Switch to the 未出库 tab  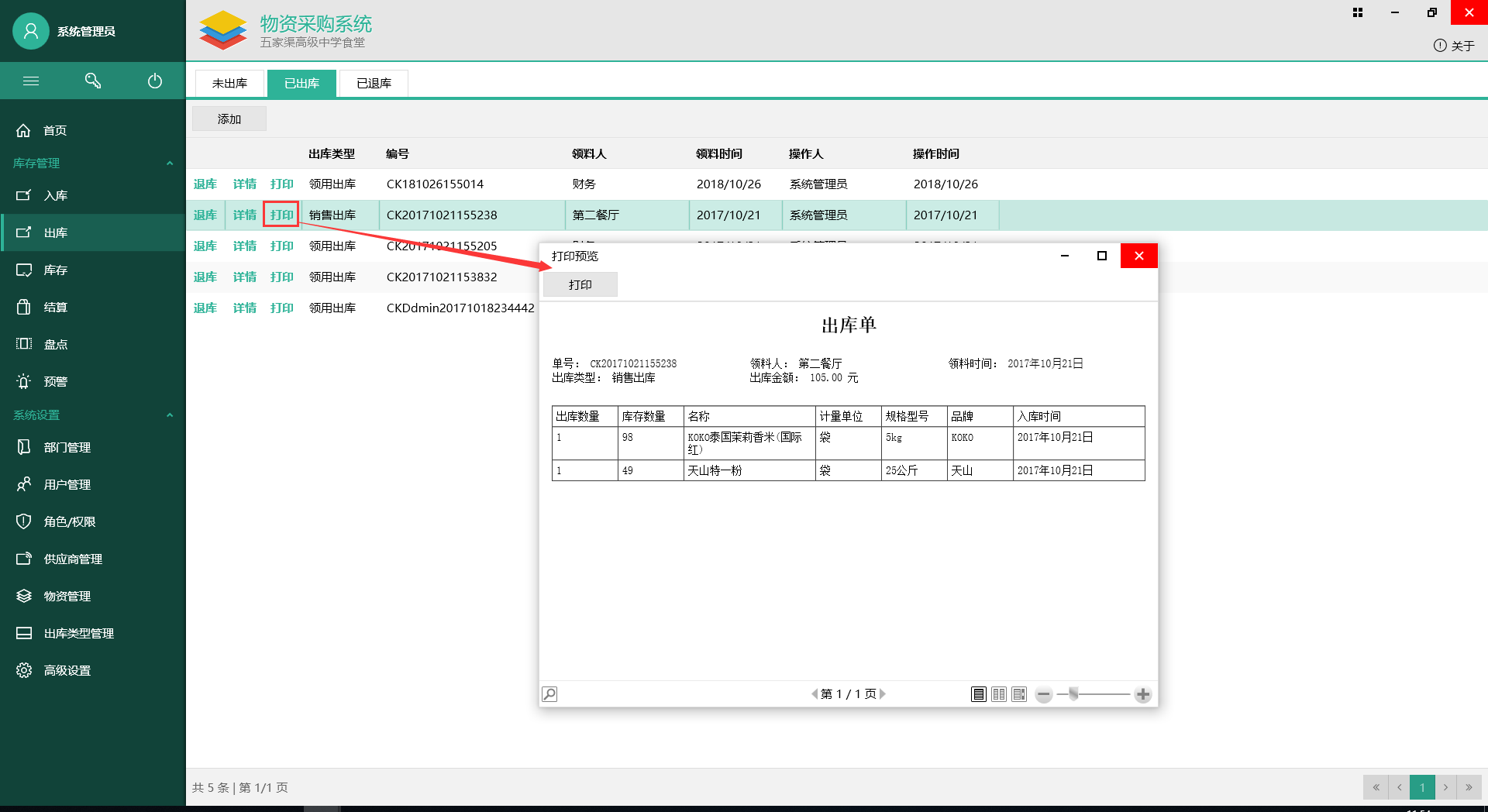coord(229,83)
